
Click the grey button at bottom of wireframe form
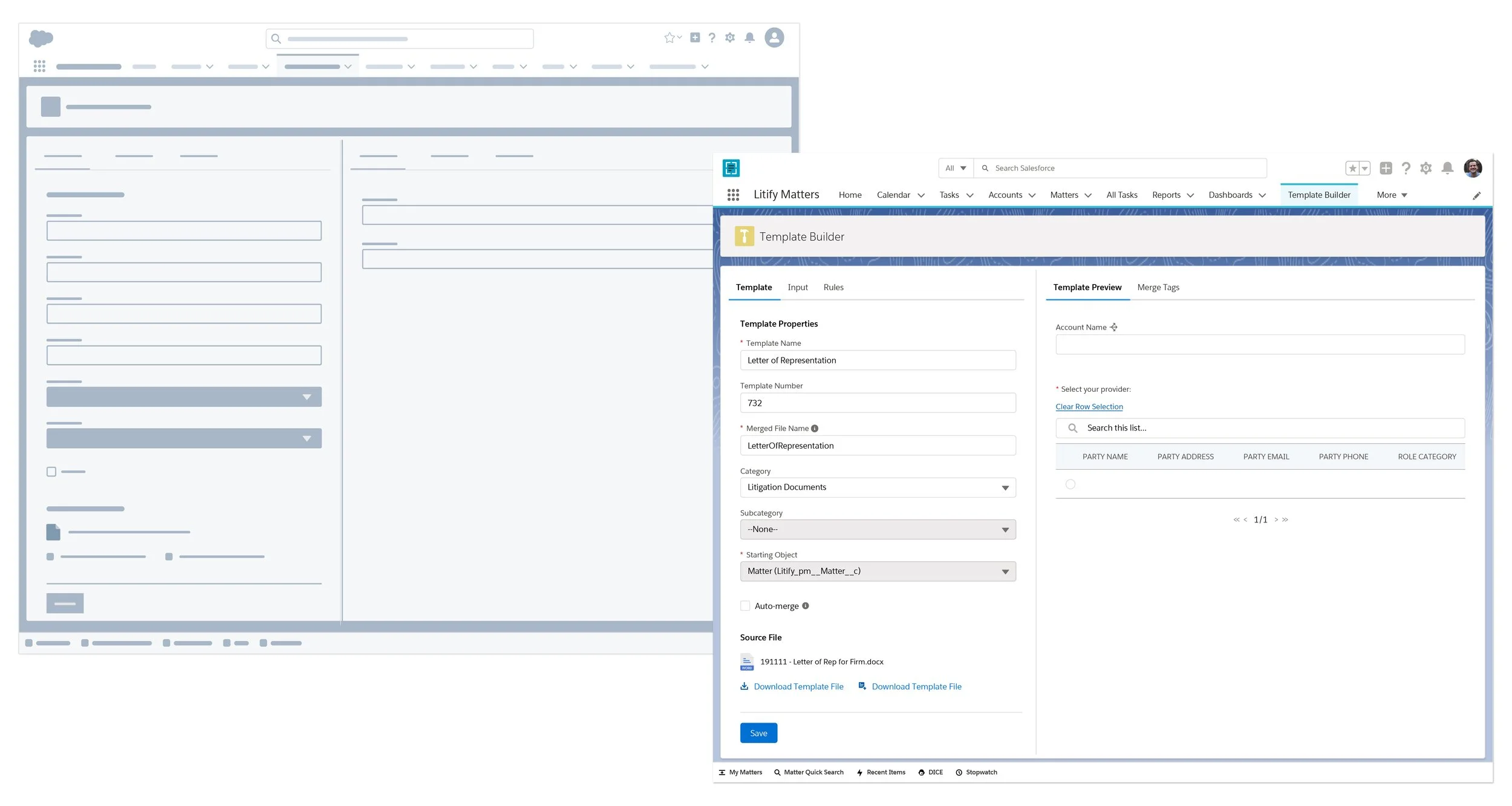65,603
